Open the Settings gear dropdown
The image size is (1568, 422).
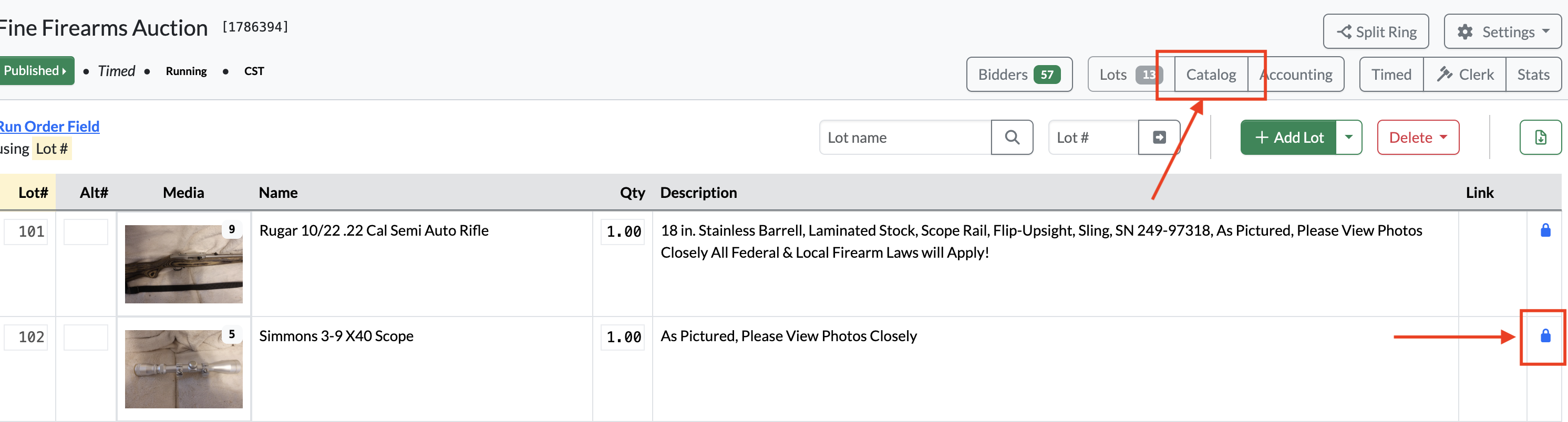pos(1502,31)
